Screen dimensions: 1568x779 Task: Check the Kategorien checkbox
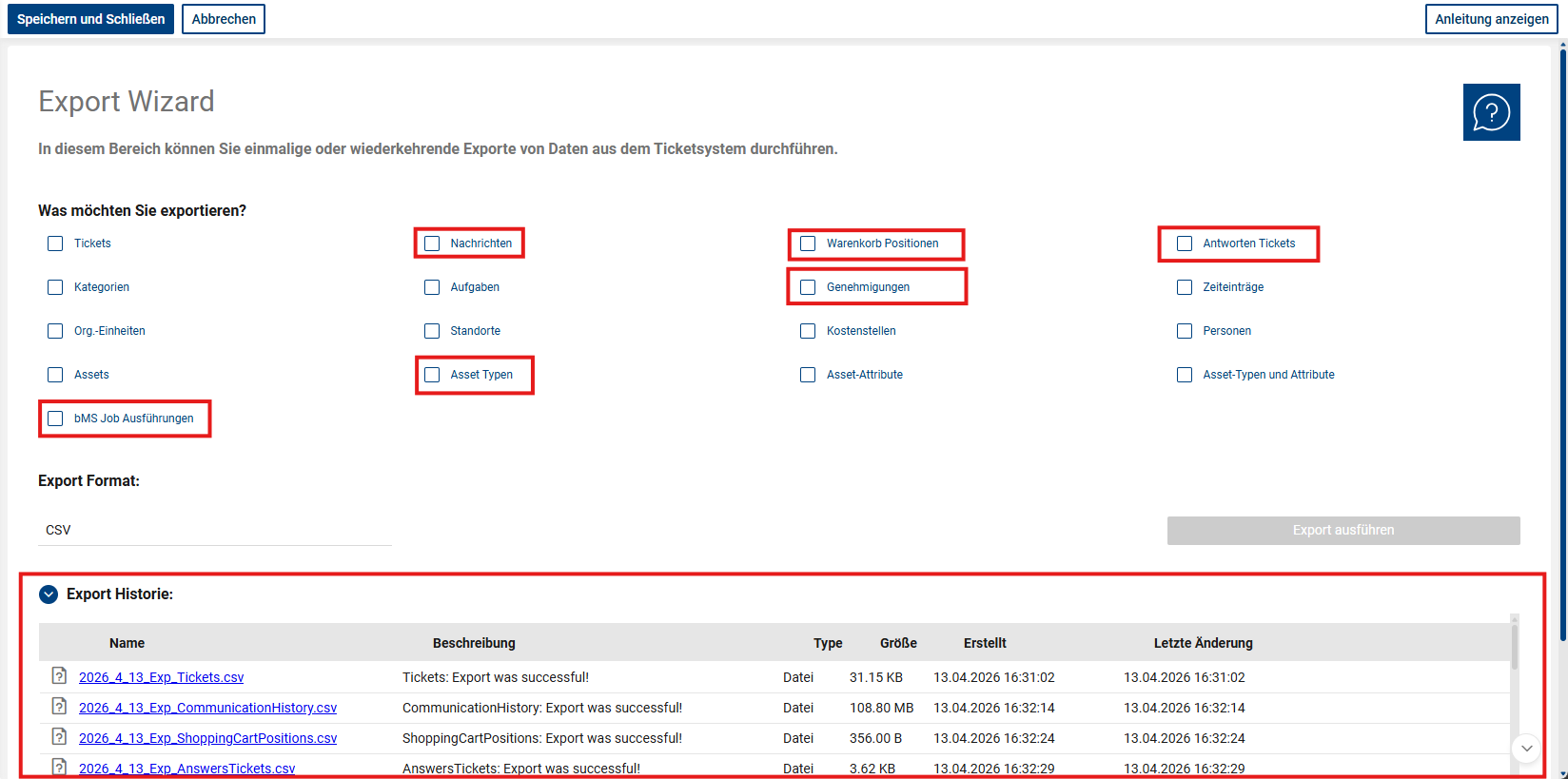(x=55, y=287)
